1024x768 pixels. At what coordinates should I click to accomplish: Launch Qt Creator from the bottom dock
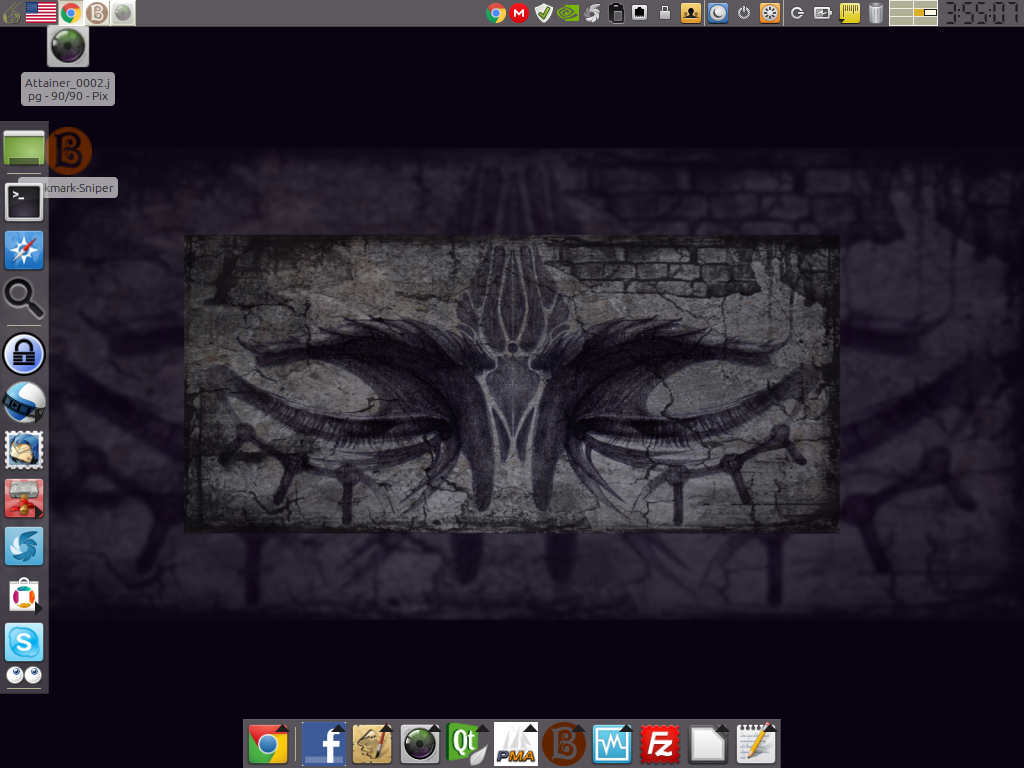click(x=467, y=744)
